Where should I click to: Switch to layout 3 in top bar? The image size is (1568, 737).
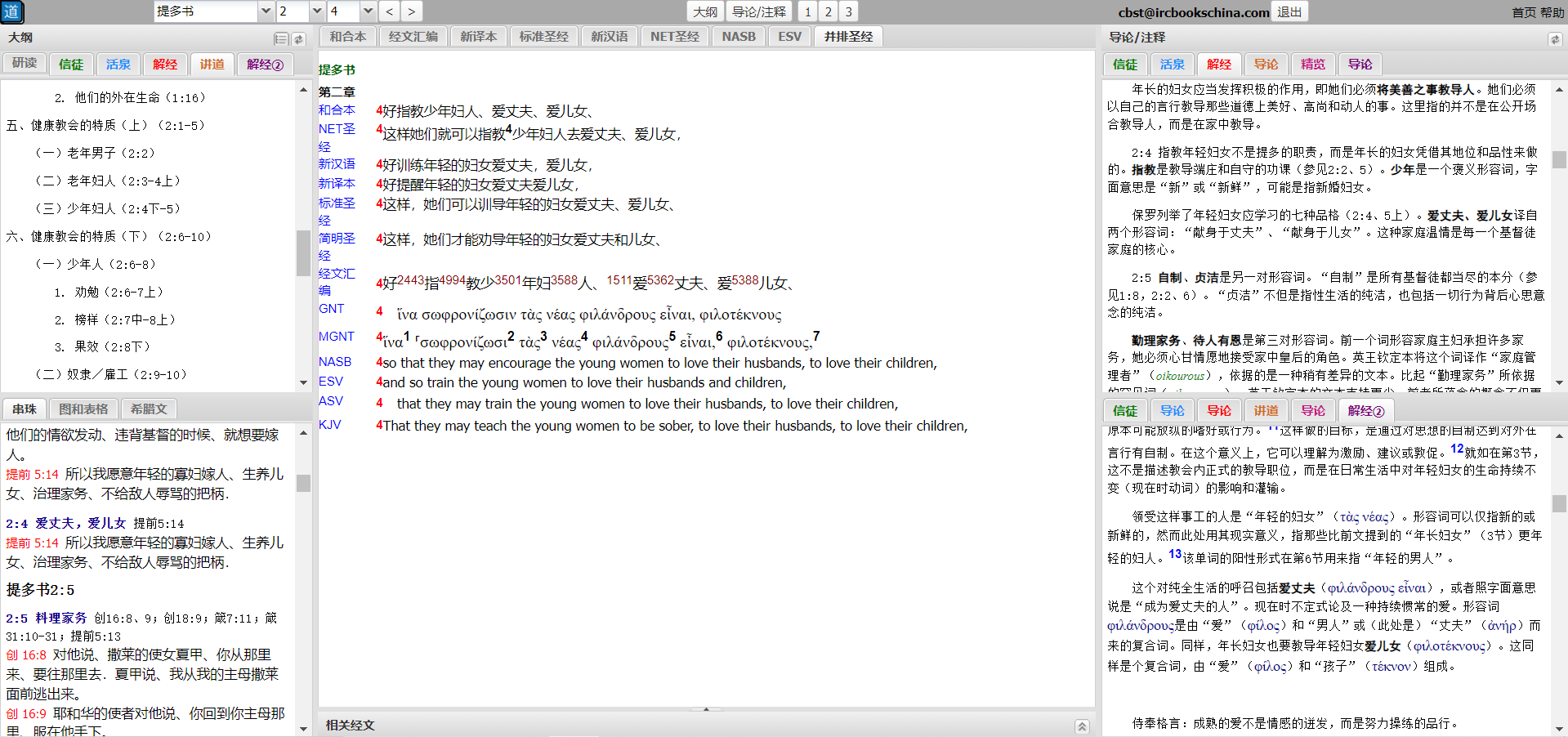click(848, 11)
